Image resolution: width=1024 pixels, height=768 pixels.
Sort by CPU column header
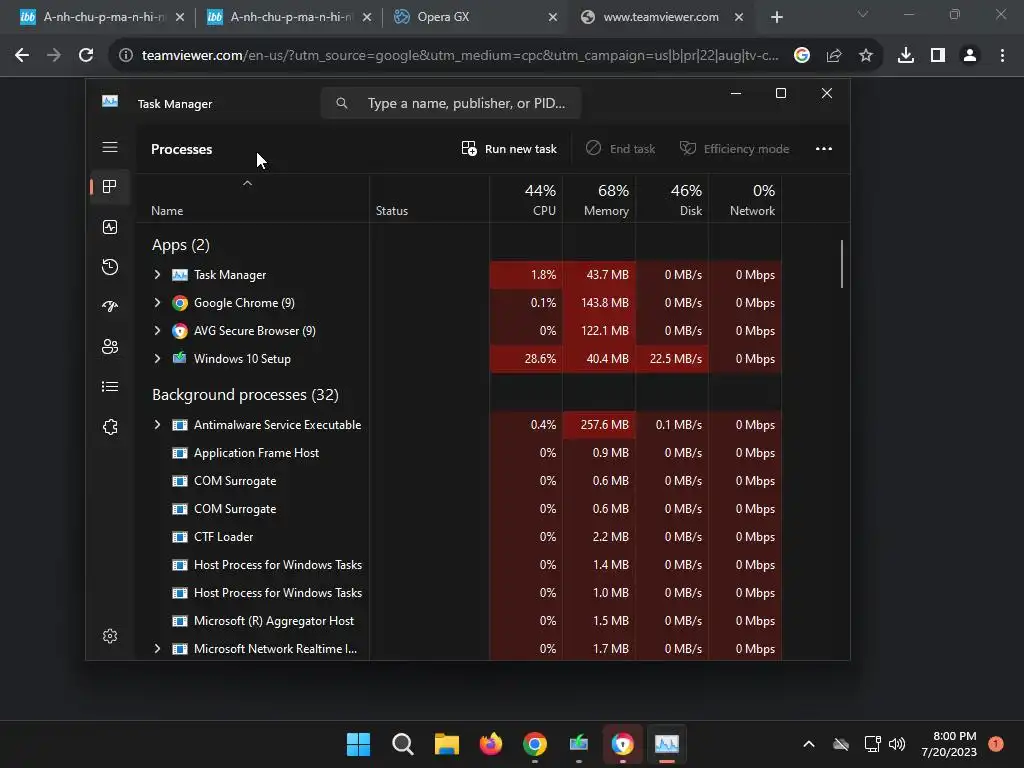(526, 200)
